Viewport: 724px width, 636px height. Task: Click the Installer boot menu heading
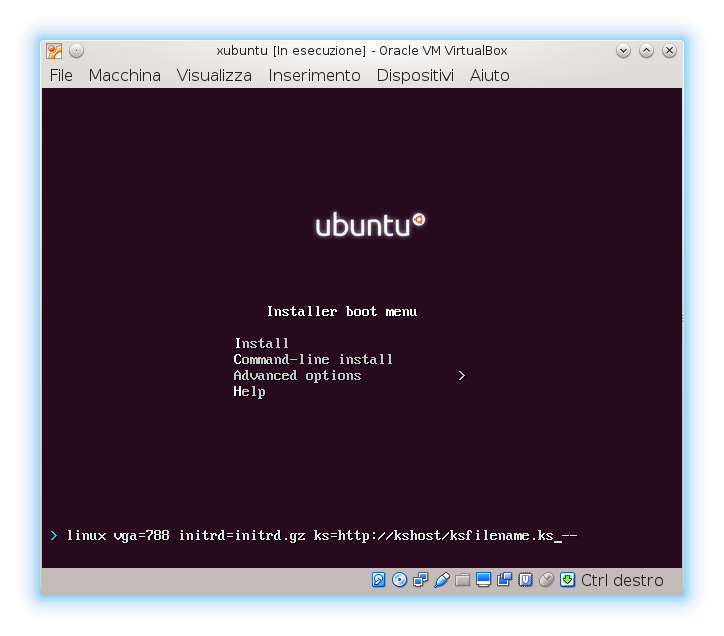point(342,311)
